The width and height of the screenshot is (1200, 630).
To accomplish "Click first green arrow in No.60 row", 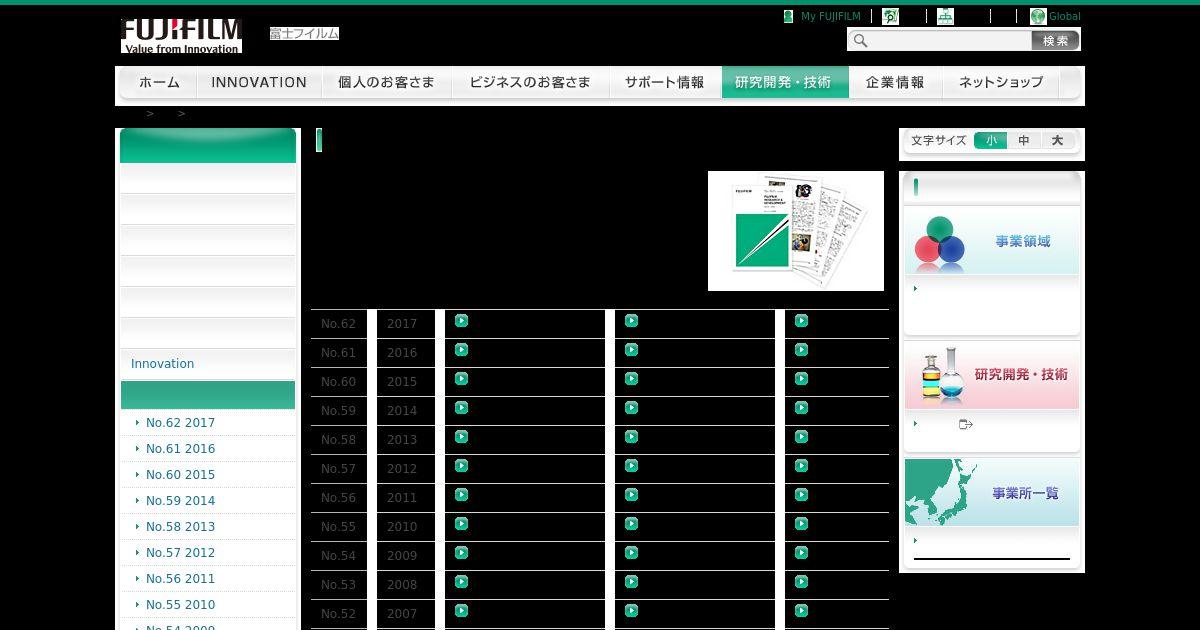I will pos(461,379).
